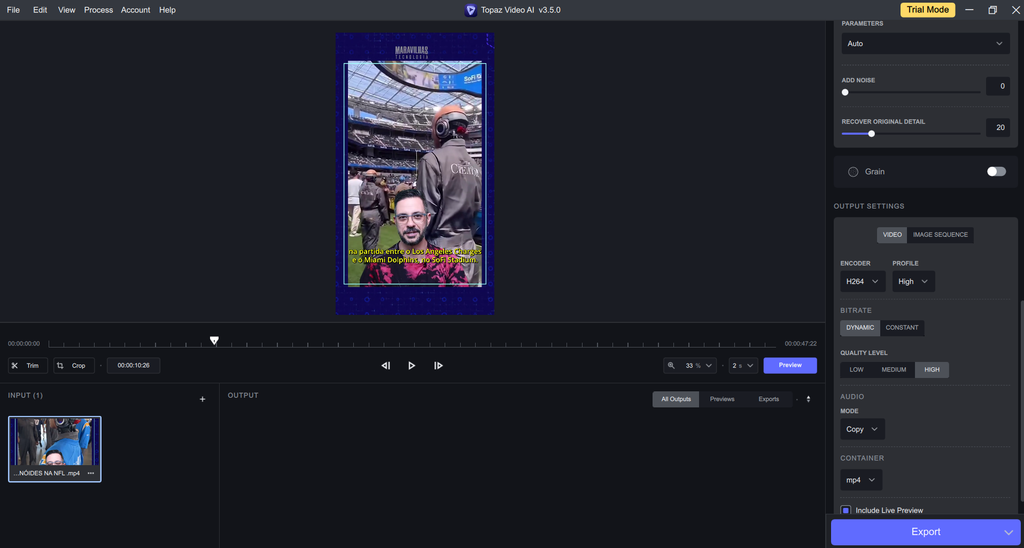Add a new input video with plus icon
The height and width of the screenshot is (548, 1024).
202,399
